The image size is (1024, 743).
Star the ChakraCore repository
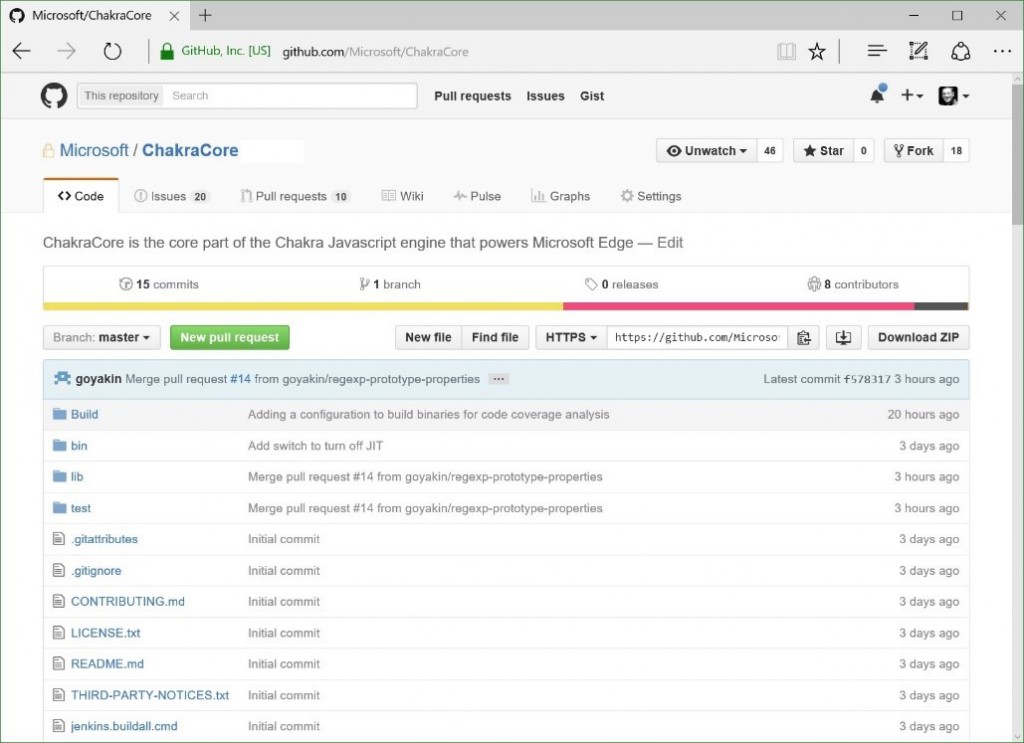tap(824, 150)
